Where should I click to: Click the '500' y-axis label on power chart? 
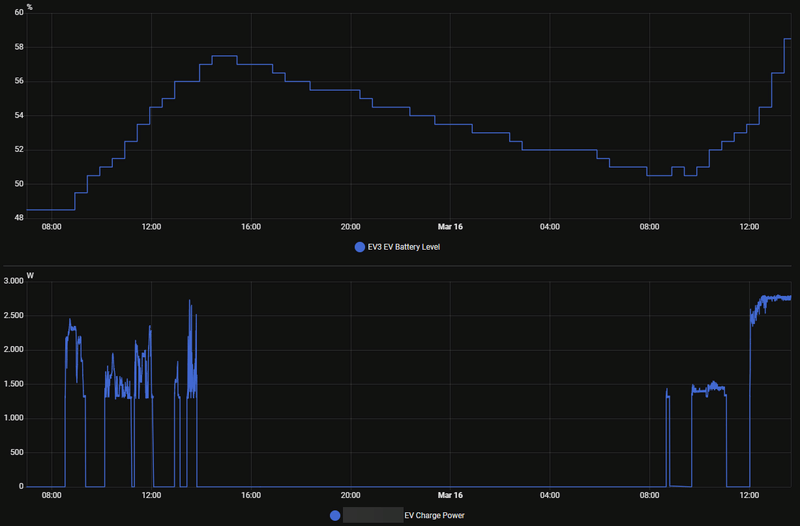tap(17, 453)
